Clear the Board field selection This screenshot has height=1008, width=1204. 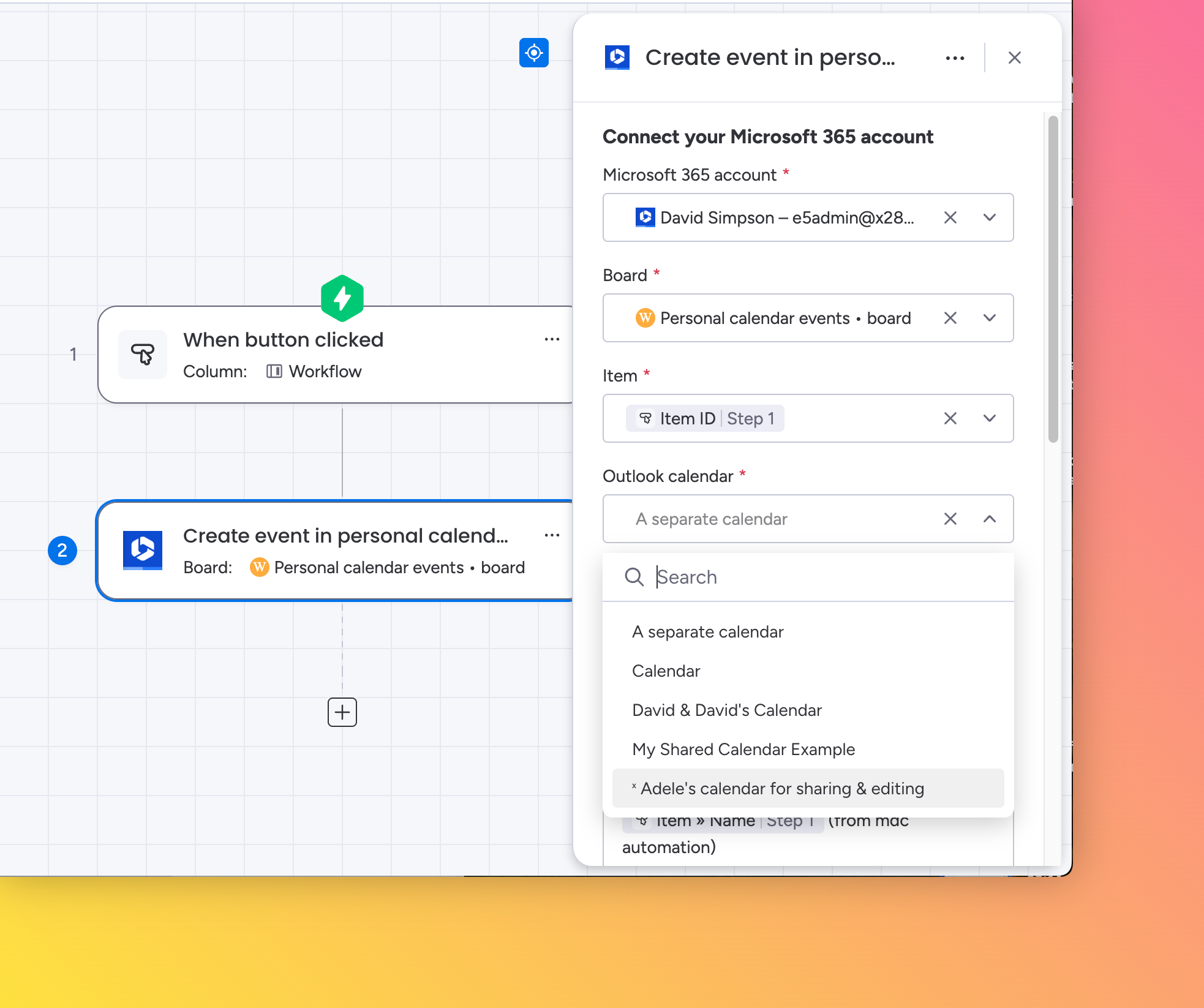coord(950,318)
